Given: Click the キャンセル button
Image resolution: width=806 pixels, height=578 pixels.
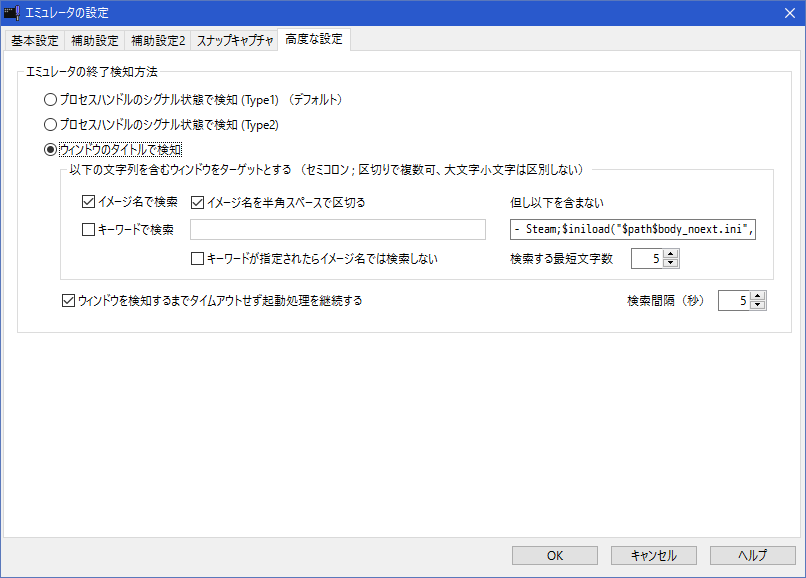Looking at the screenshot, I should pyautogui.click(x=654, y=555).
